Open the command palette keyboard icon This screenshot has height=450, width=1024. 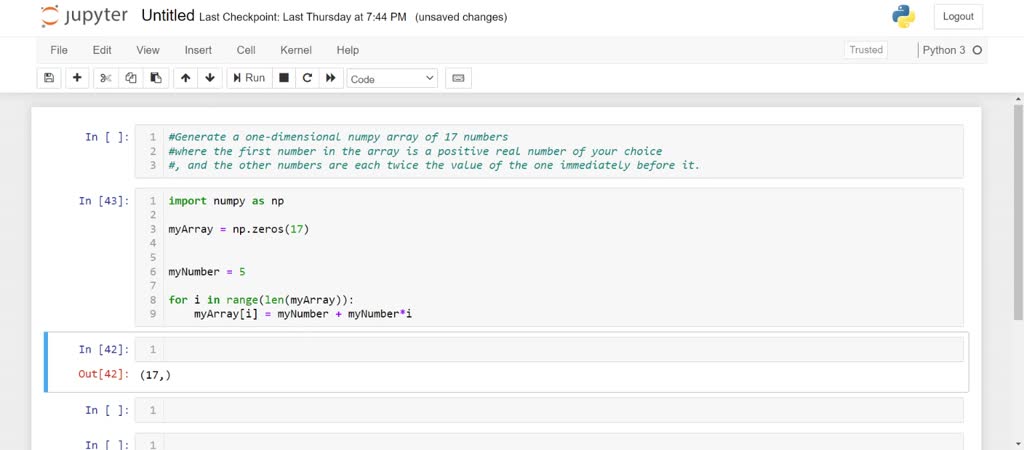[459, 78]
